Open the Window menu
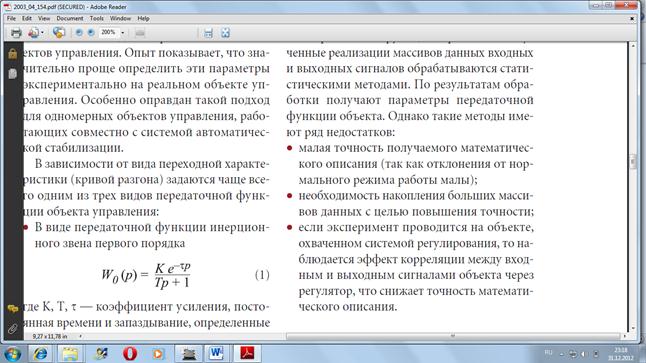 120,19
